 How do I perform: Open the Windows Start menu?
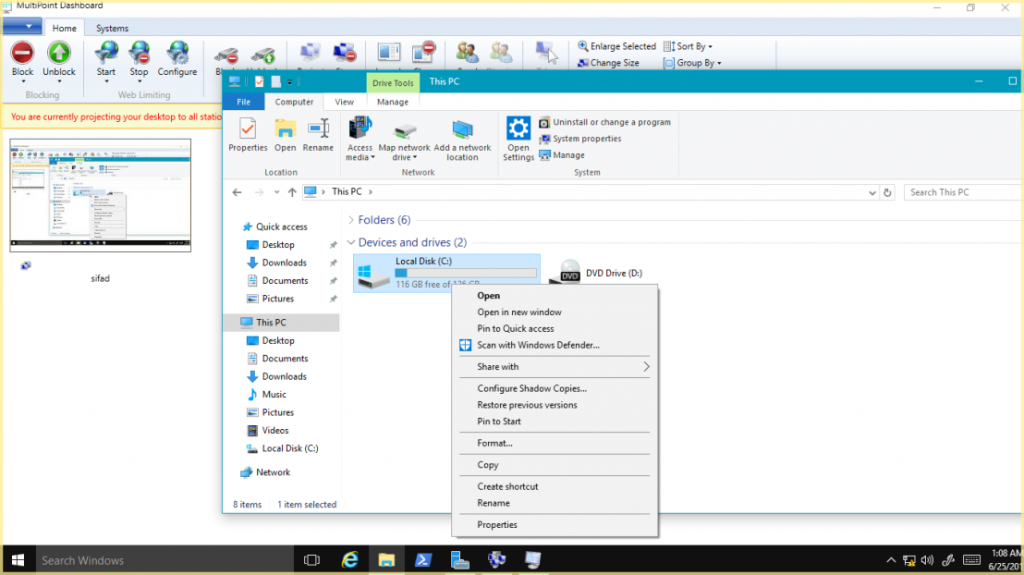pos(18,560)
